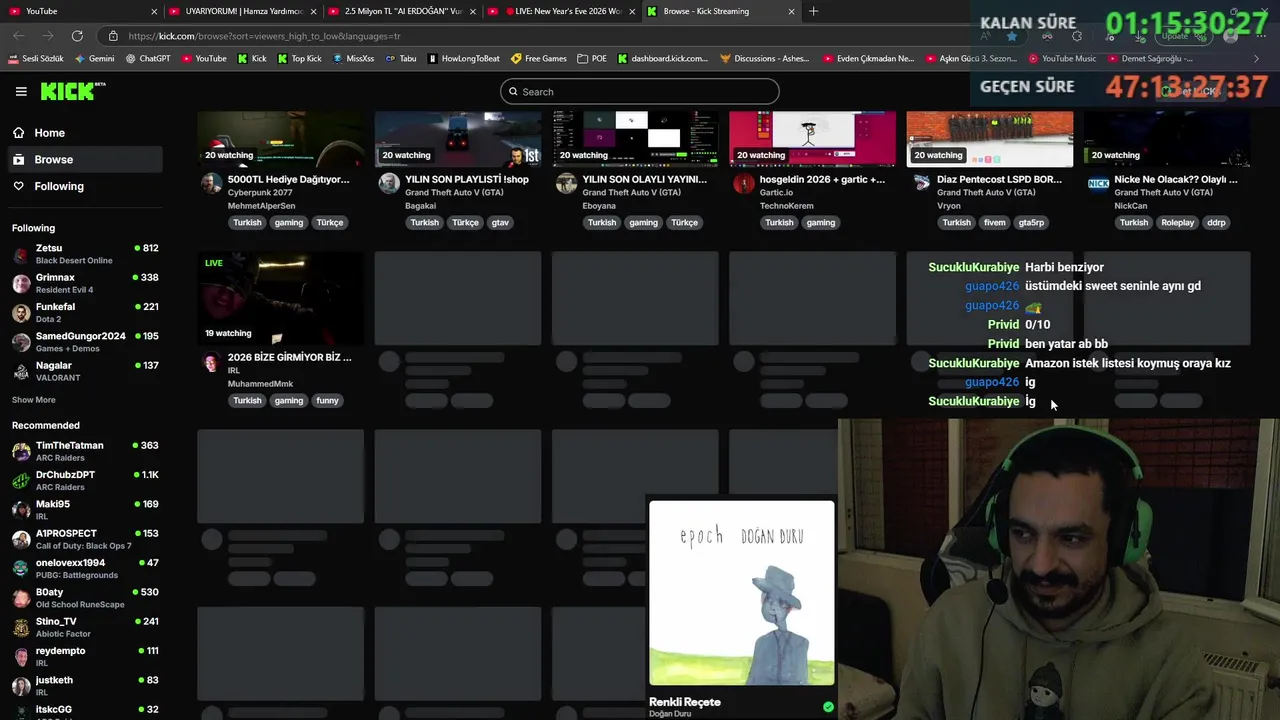Screen dimensions: 1280x720
Task: Open the Kick hamburger menu
Action: [21, 91]
